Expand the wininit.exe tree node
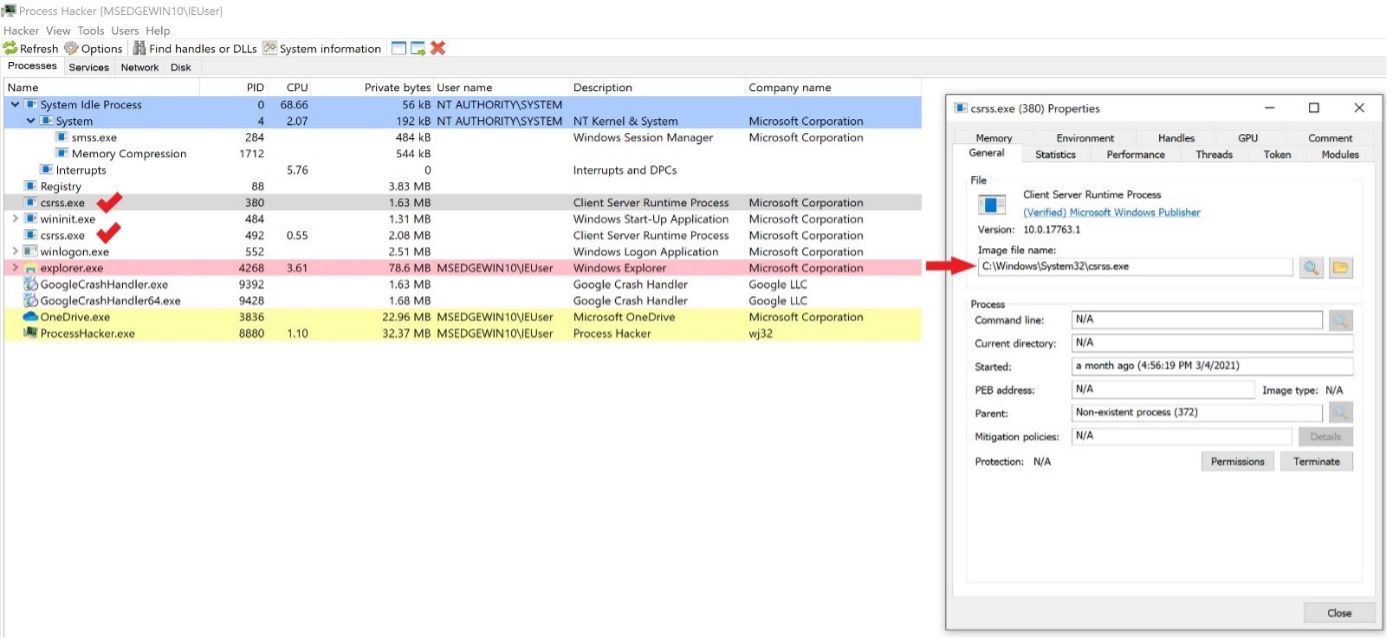 click(x=14, y=219)
